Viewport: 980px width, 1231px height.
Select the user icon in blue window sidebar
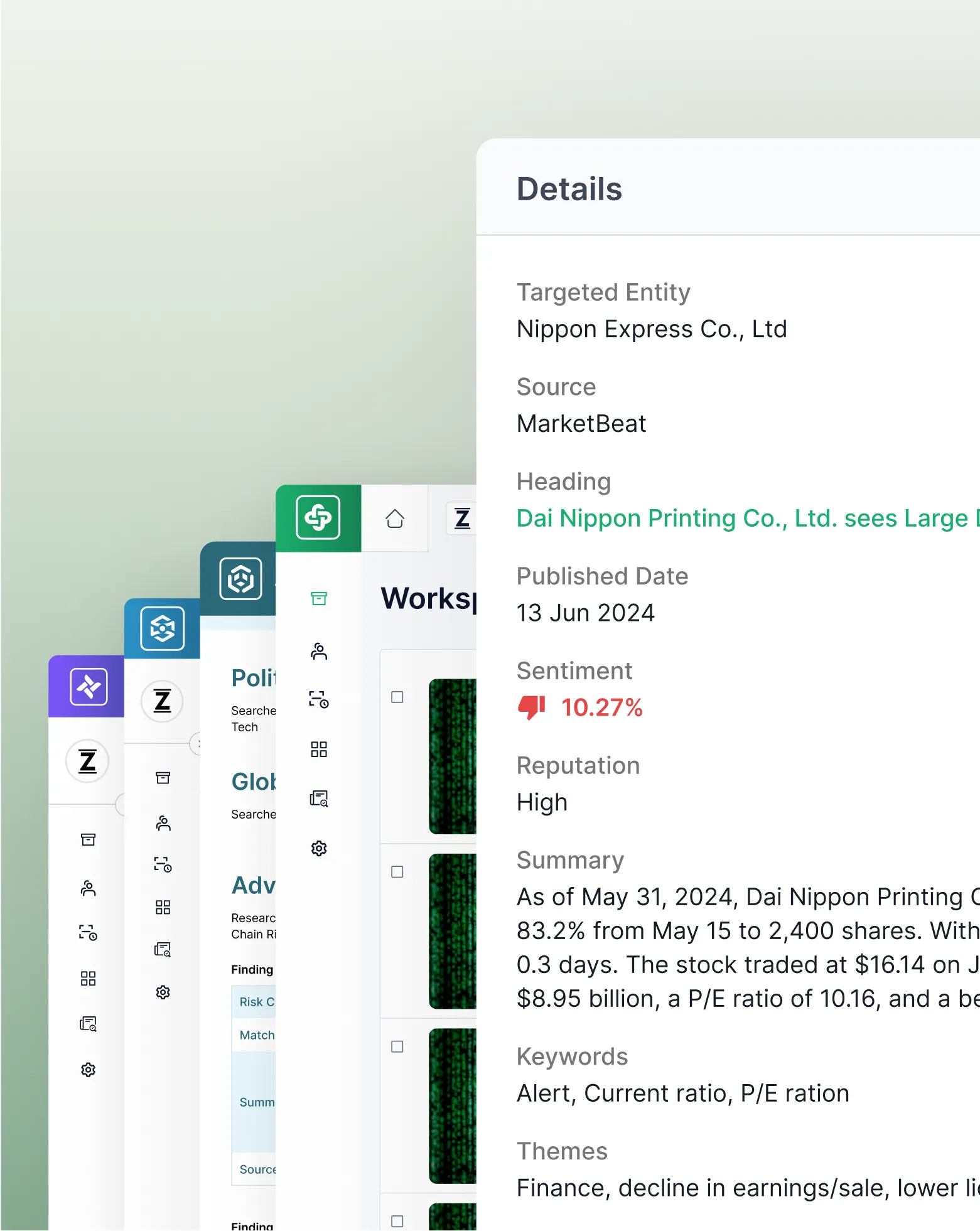click(x=163, y=823)
